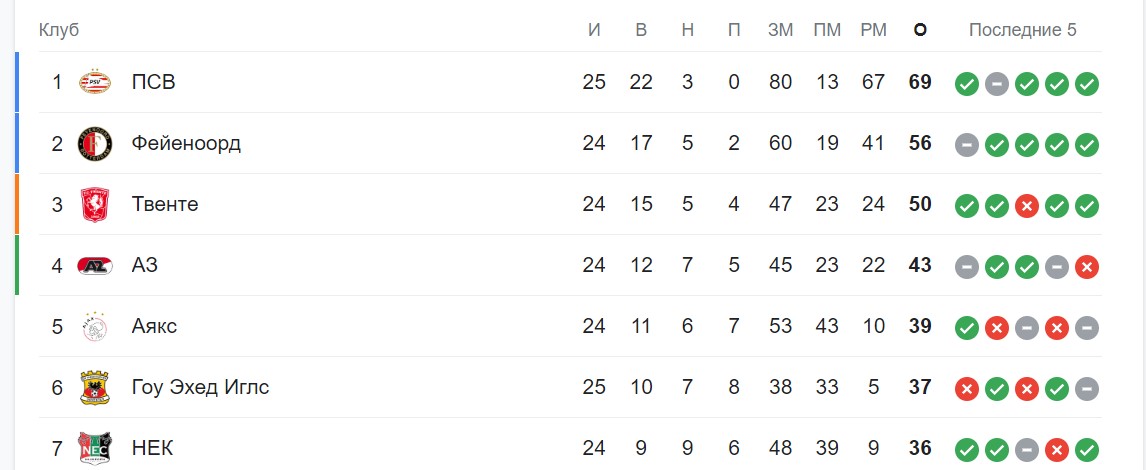Open the Фейеноорд team link
Screen dimensions: 1146x470
click(x=186, y=143)
